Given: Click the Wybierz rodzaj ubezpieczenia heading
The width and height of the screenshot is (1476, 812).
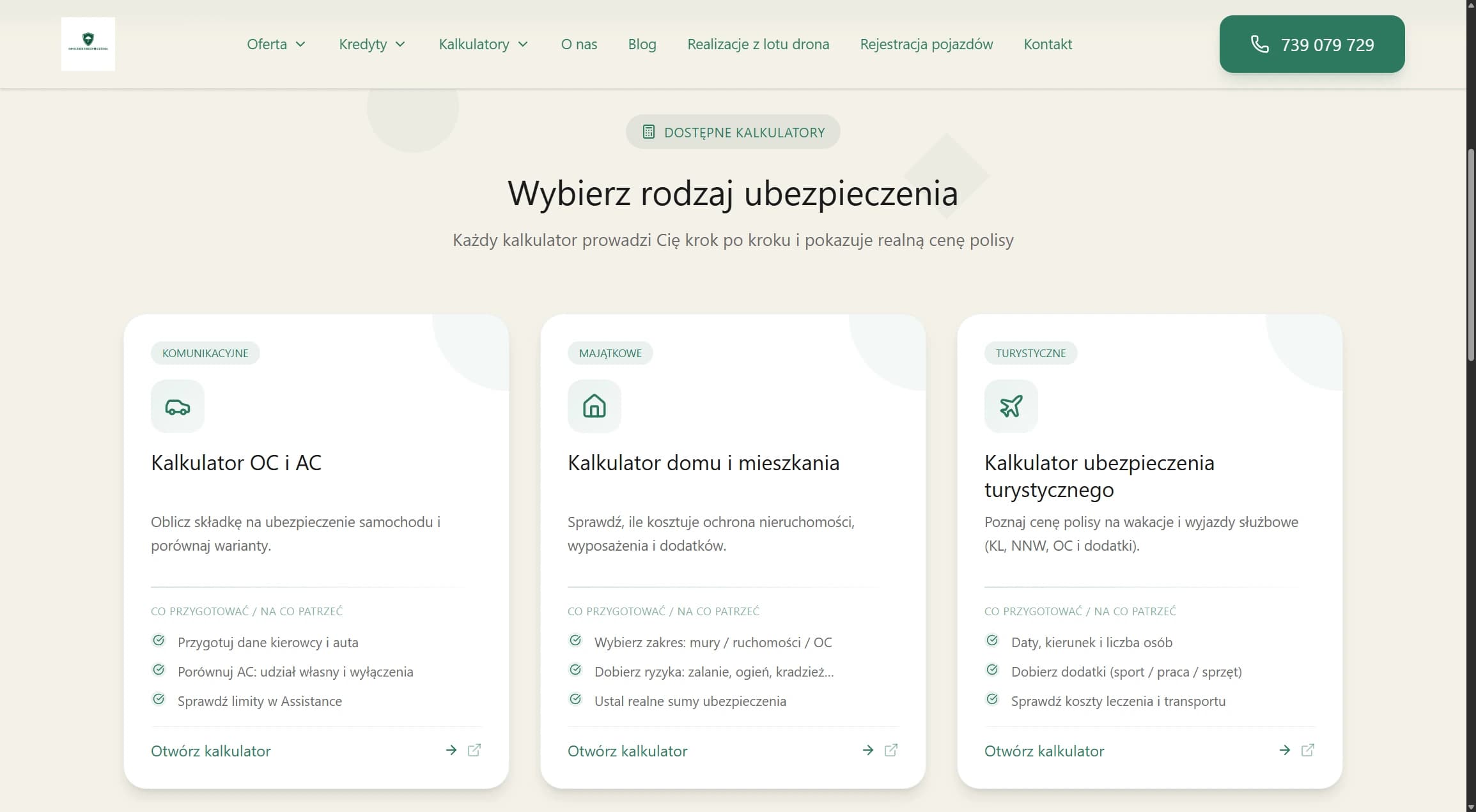Looking at the screenshot, I should 733,192.
